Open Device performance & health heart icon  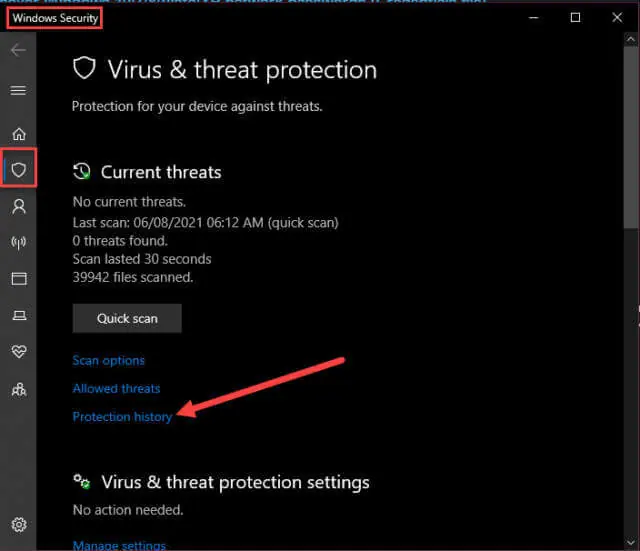tap(19, 351)
